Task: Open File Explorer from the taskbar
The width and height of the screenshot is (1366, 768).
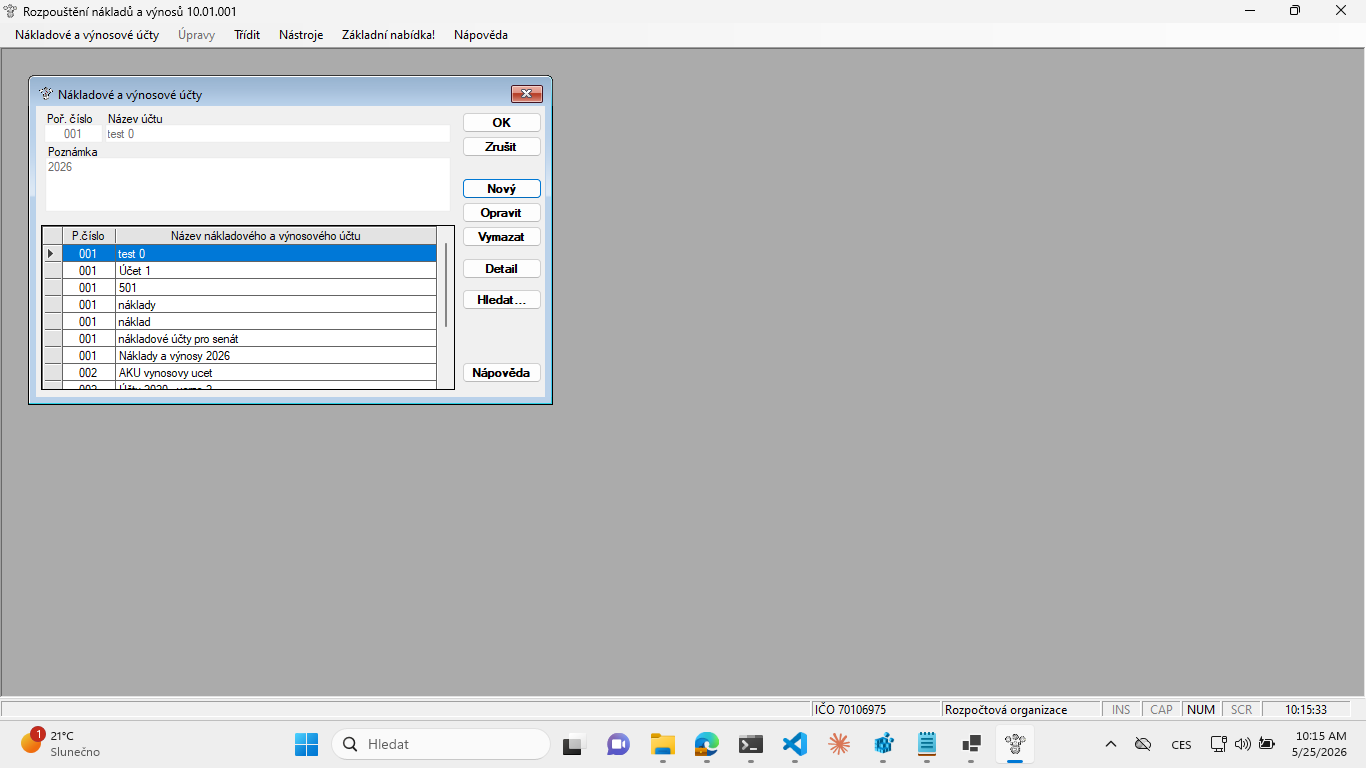Action: (662, 744)
